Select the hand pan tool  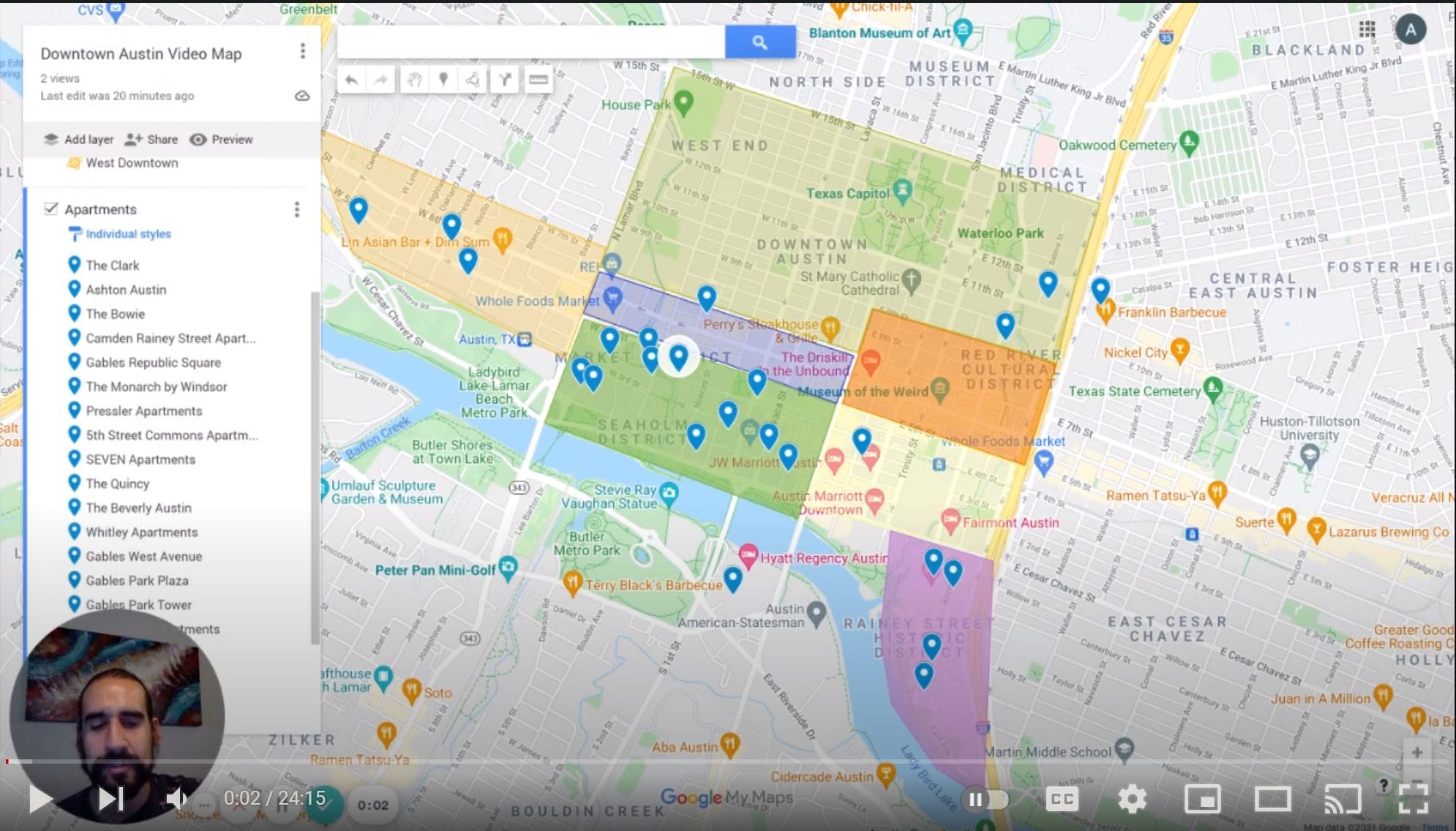point(414,80)
